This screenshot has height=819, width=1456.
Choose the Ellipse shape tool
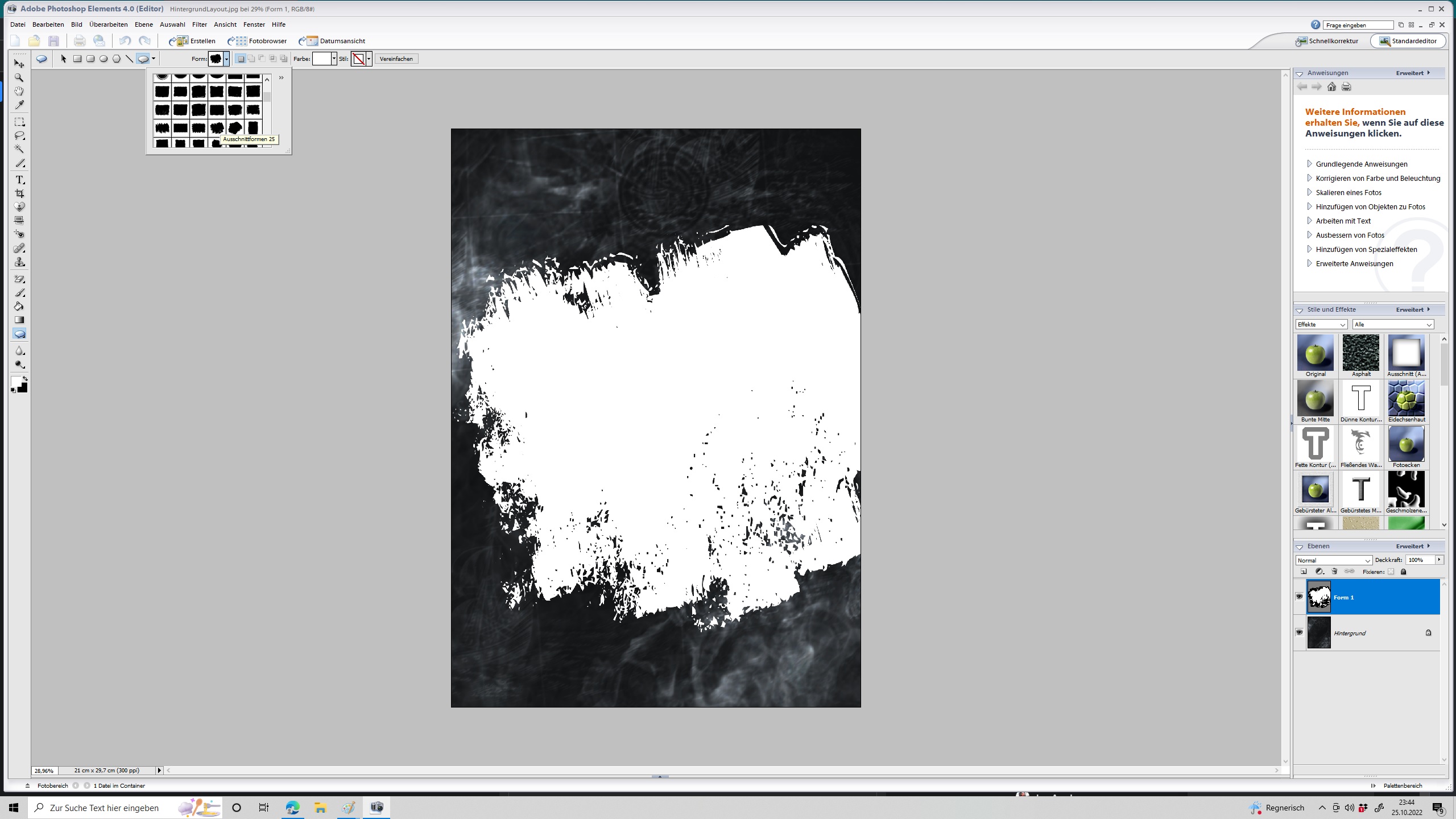click(104, 59)
